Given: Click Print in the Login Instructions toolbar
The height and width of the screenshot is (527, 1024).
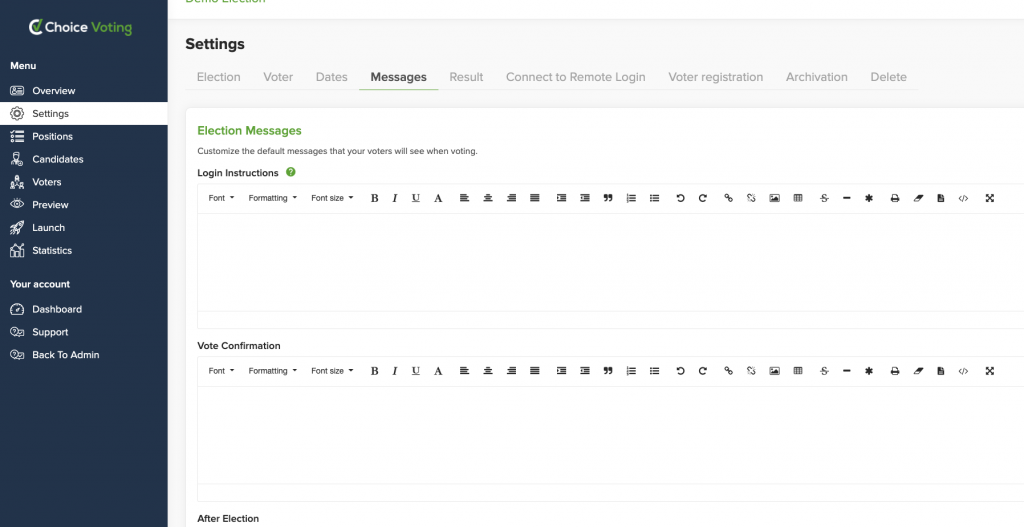Looking at the screenshot, I should pyautogui.click(x=895, y=198).
